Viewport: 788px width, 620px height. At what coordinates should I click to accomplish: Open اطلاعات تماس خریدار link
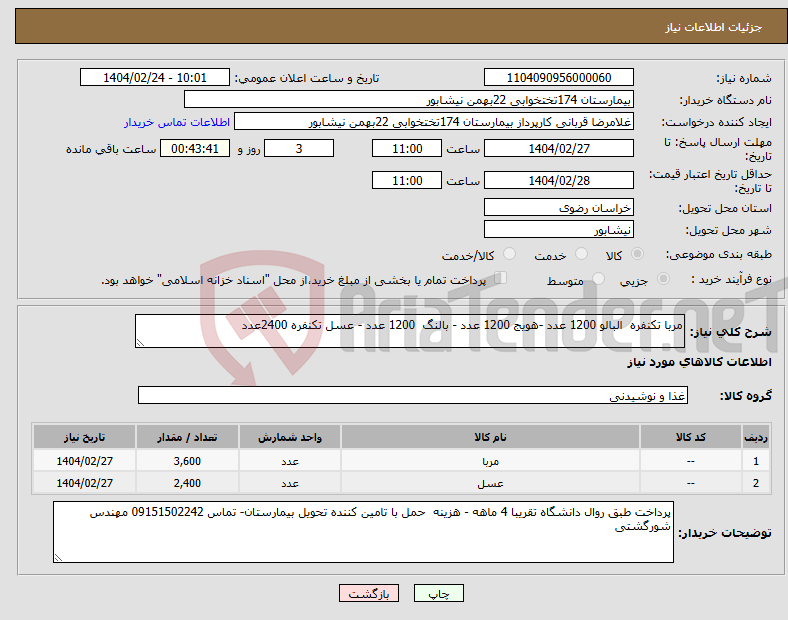[x=177, y=122]
